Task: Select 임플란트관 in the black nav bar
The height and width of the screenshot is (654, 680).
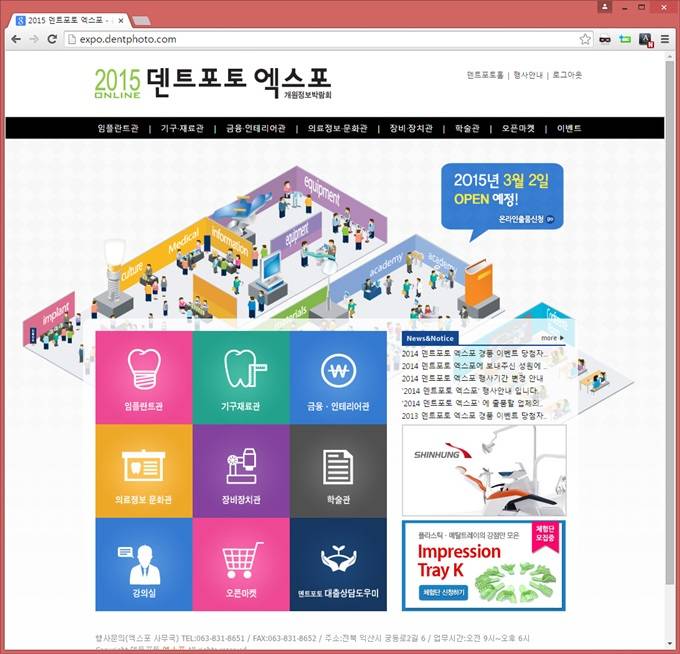Action: pos(118,128)
